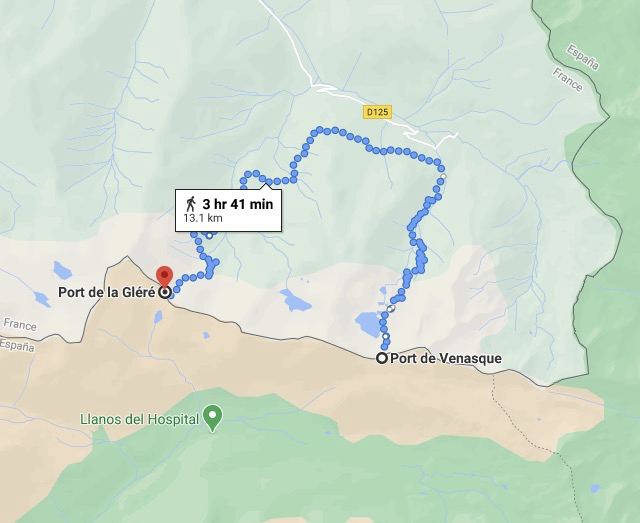
Task: Click the España label at top right border
Action: click(x=583, y=58)
